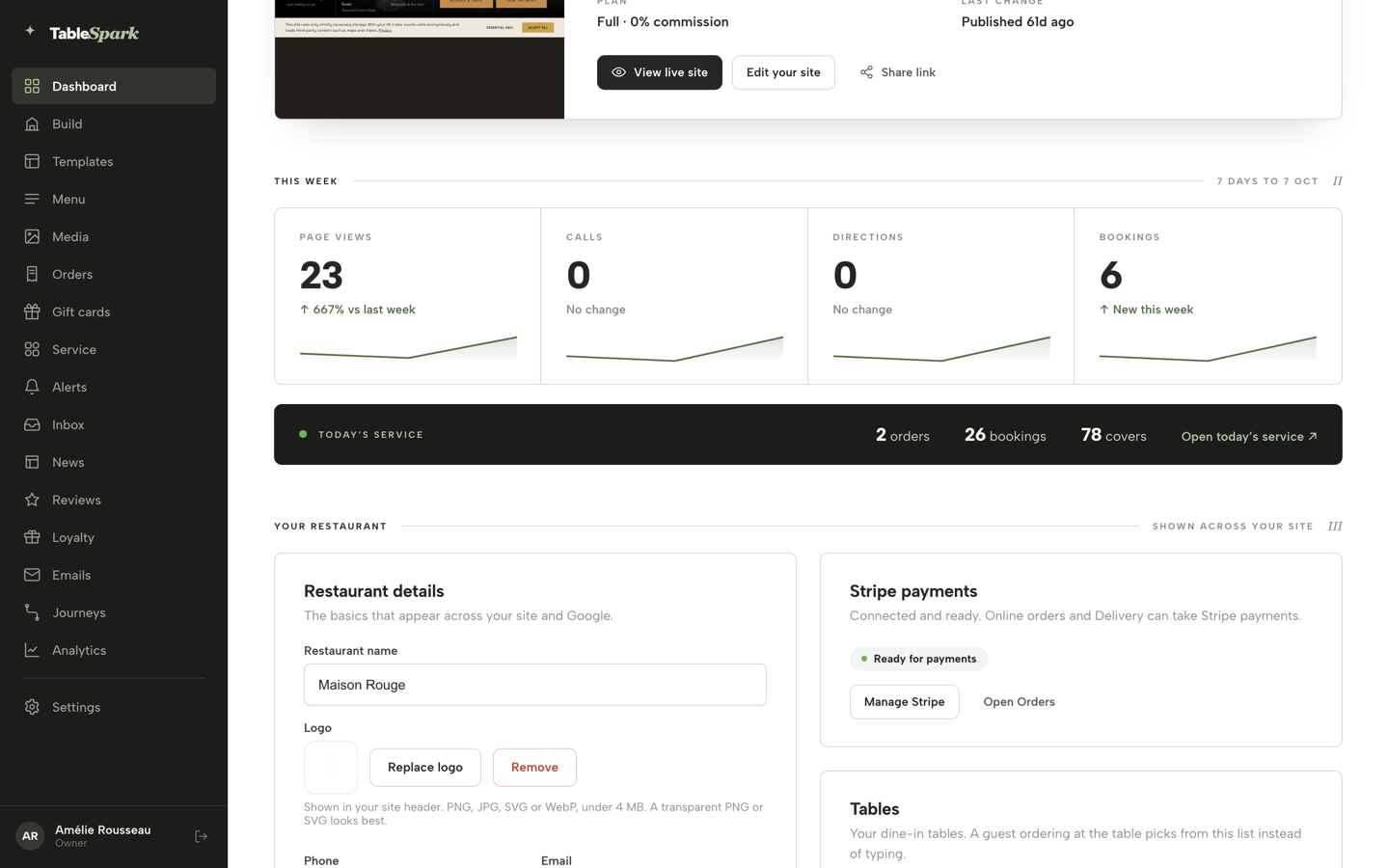Click the Page Views stat card

click(x=408, y=296)
